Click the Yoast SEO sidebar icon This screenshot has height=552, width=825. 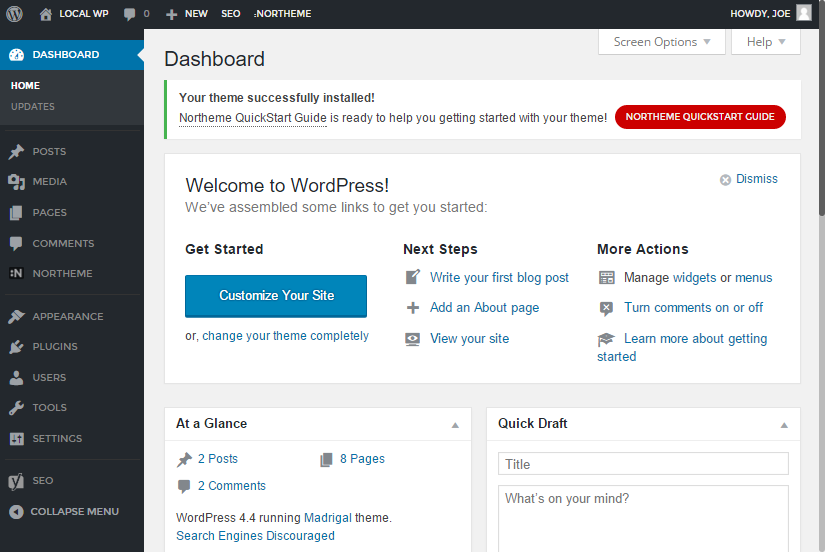[x=16, y=481]
